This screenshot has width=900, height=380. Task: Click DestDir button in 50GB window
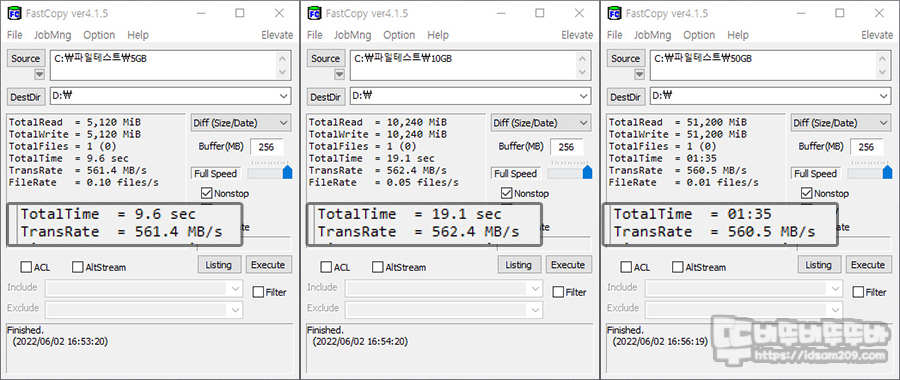coord(626,97)
